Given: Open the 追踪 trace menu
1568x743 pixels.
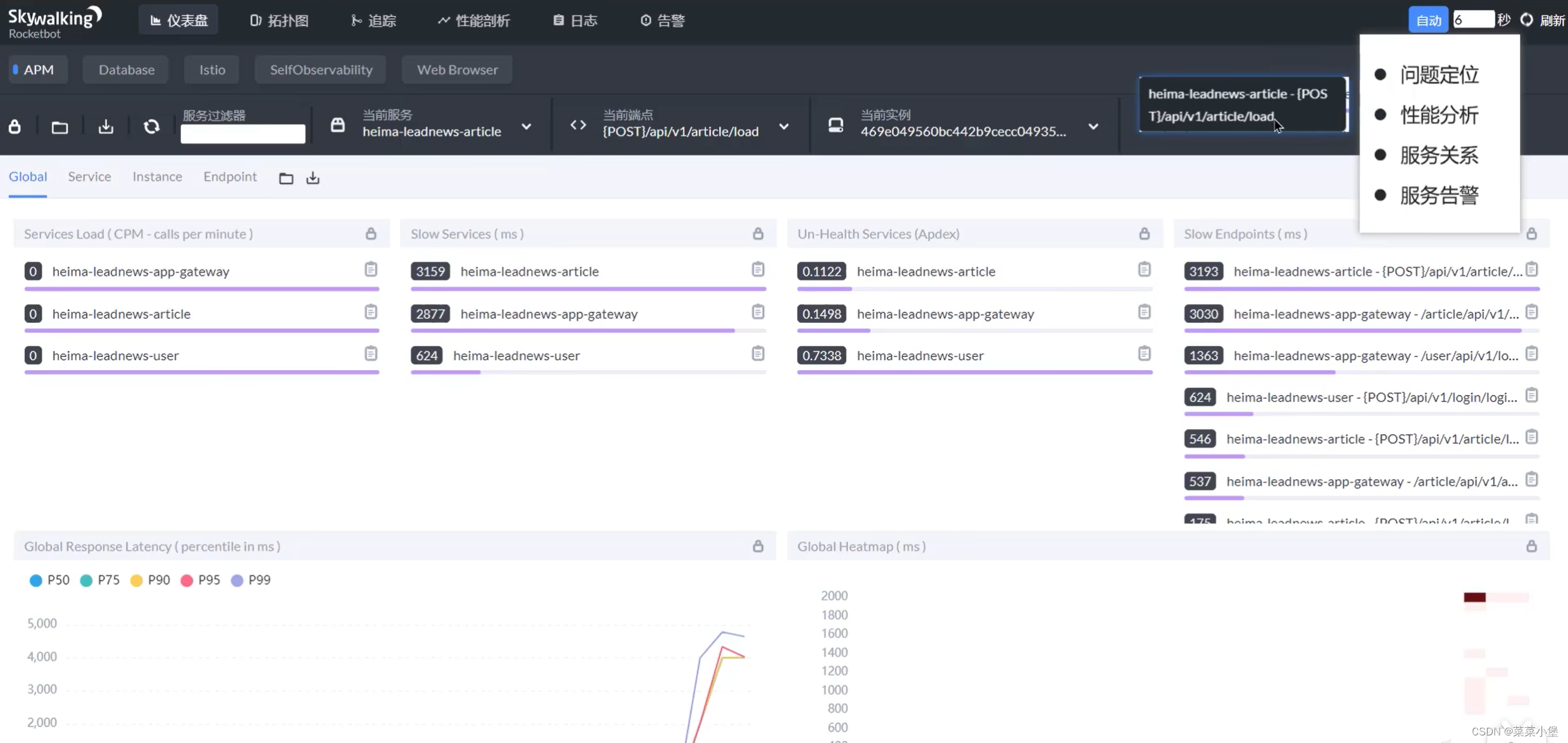Looking at the screenshot, I should (x=373, y=20).
